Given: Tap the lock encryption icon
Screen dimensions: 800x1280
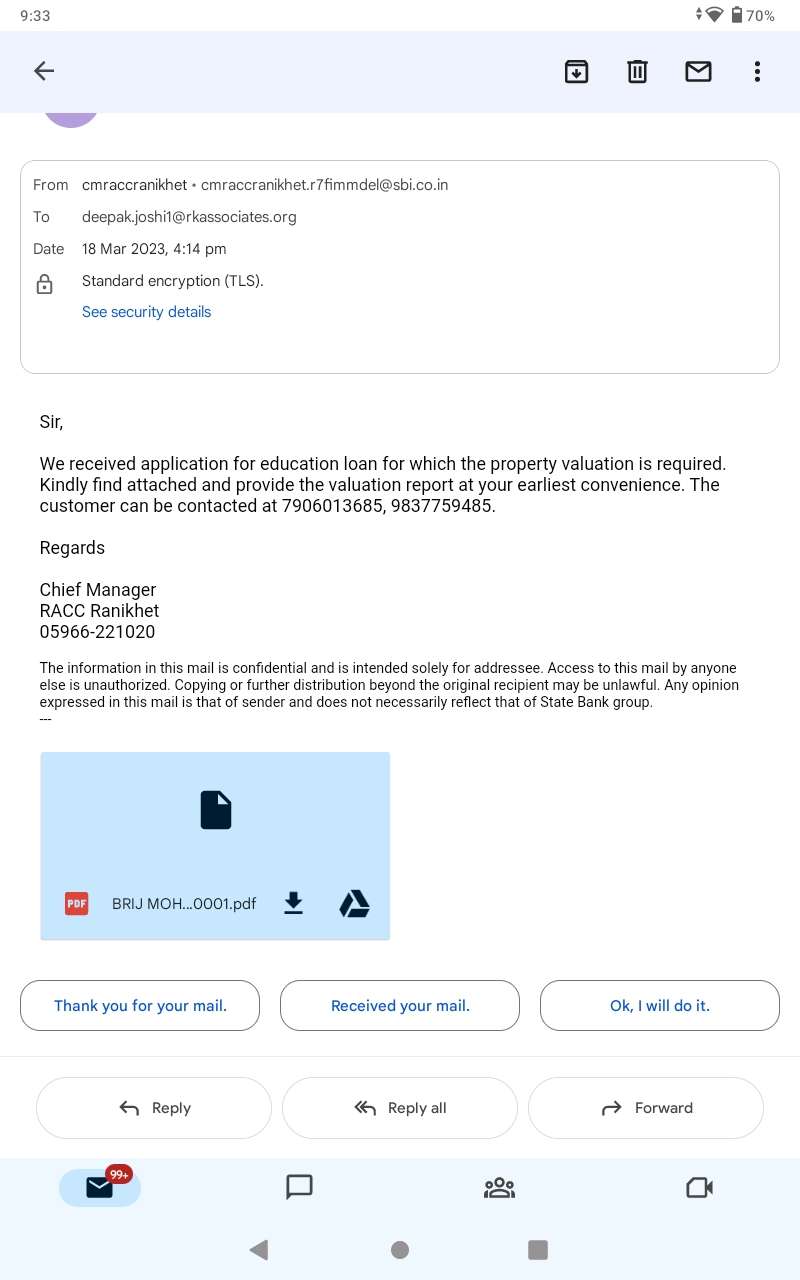Looking at the screenshot, I should (x=45, y=285).
